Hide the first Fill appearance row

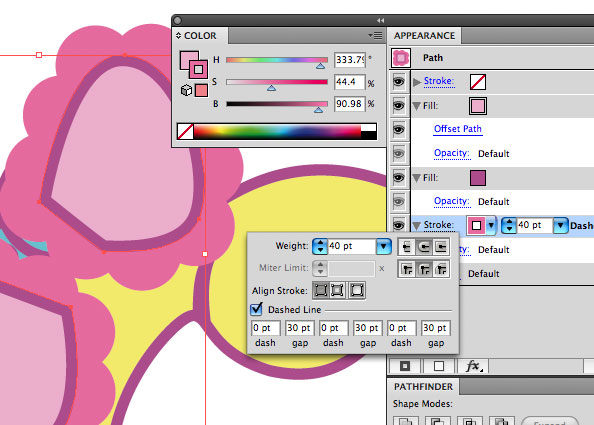[x=399, y=106]
